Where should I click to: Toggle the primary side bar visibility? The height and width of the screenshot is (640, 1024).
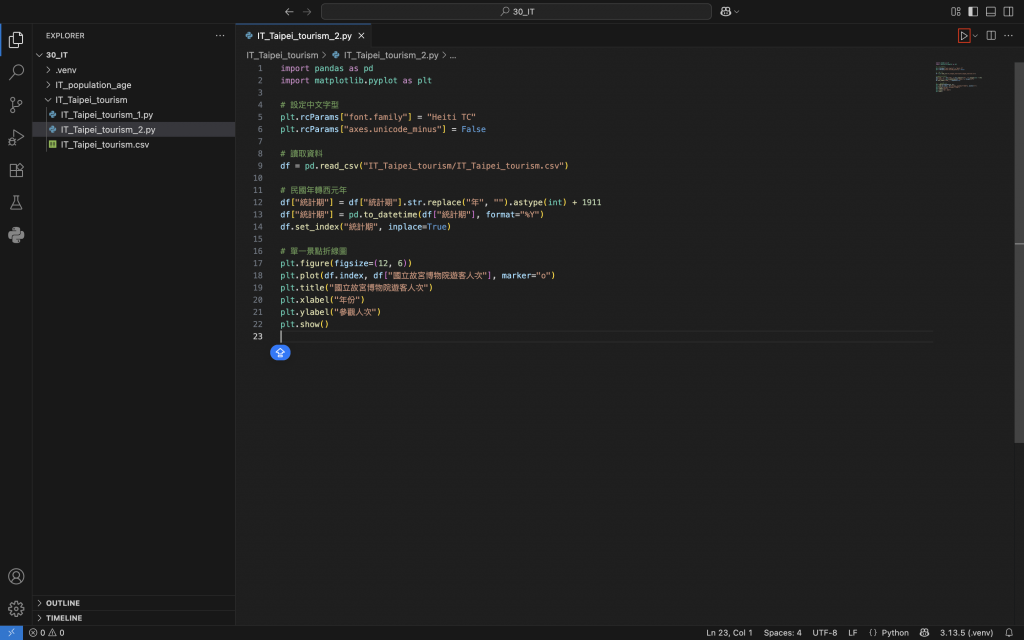point(973,11)
